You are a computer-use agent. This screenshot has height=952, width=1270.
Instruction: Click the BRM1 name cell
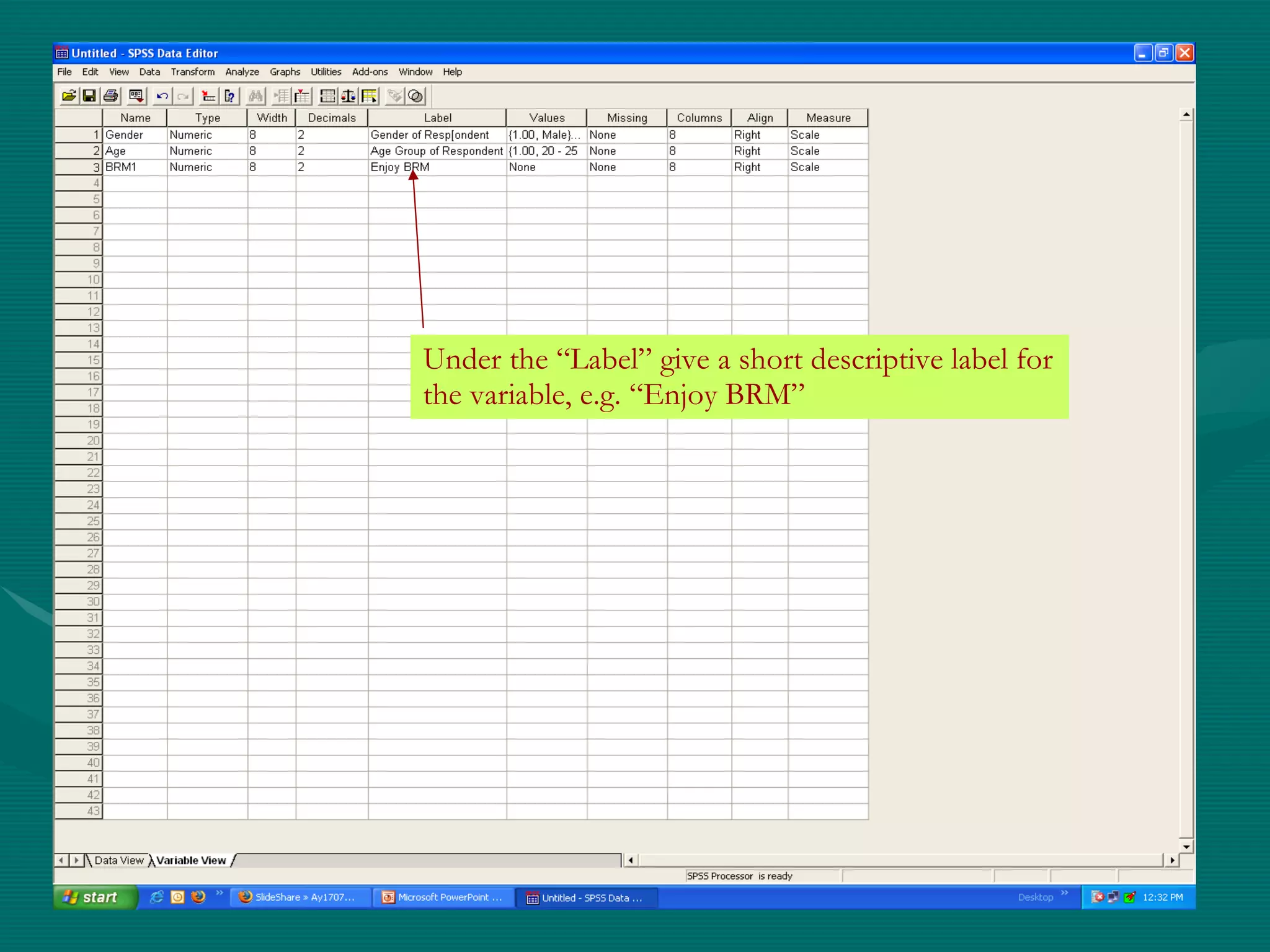[x=135, y=167]
